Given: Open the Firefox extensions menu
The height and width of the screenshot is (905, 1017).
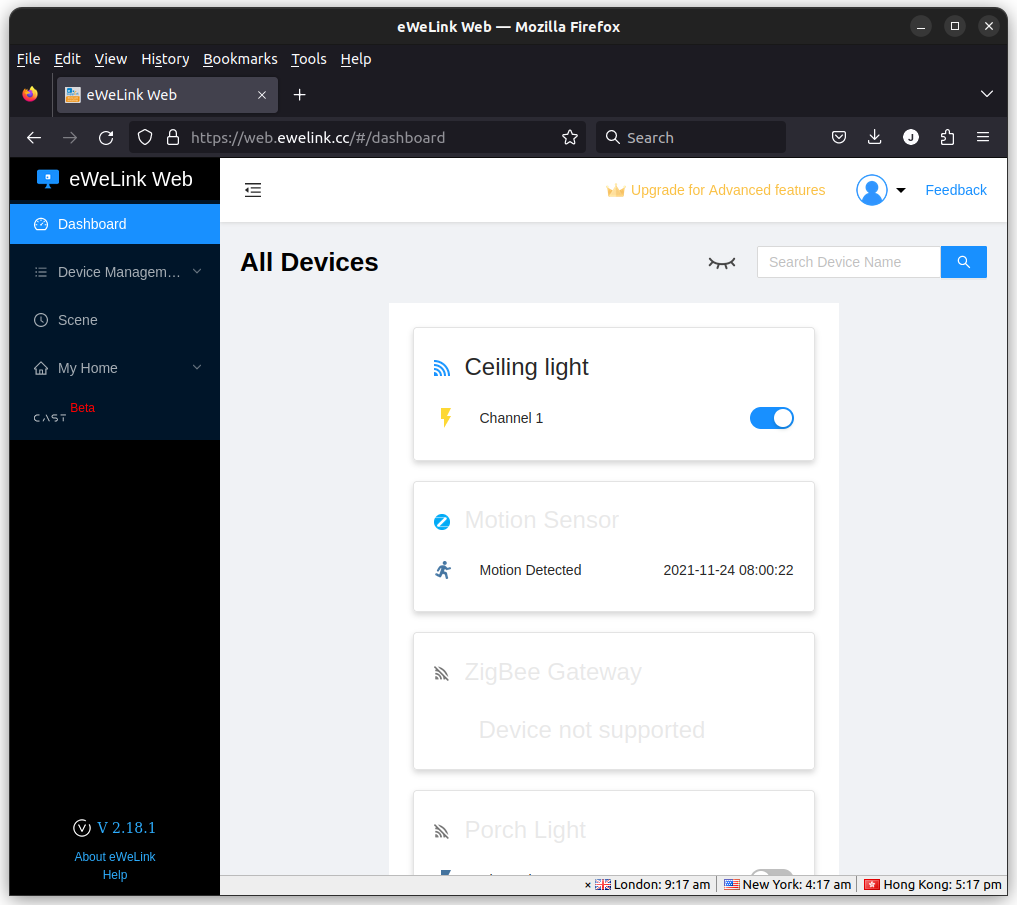Looking at the screenshot, I should point(947,137).
